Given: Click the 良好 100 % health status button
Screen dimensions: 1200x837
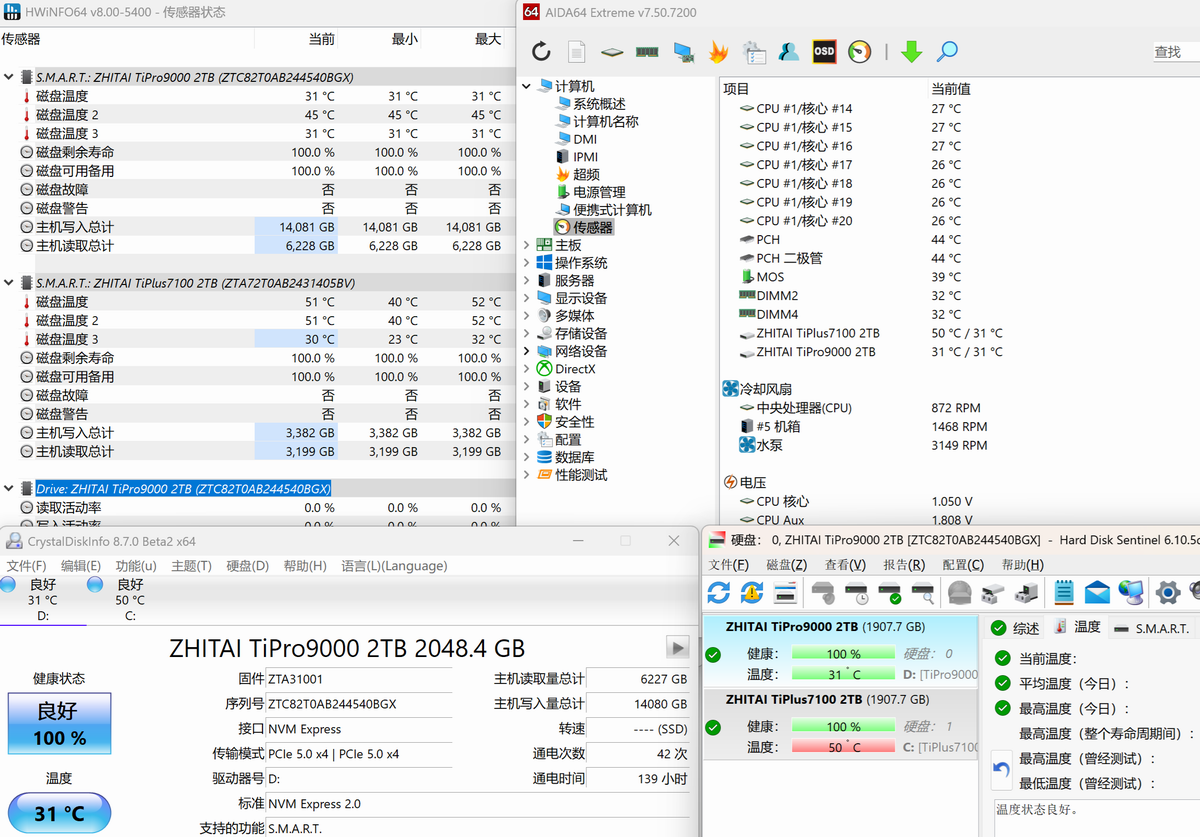Looking at the screenshot, I should pos(59,725).
